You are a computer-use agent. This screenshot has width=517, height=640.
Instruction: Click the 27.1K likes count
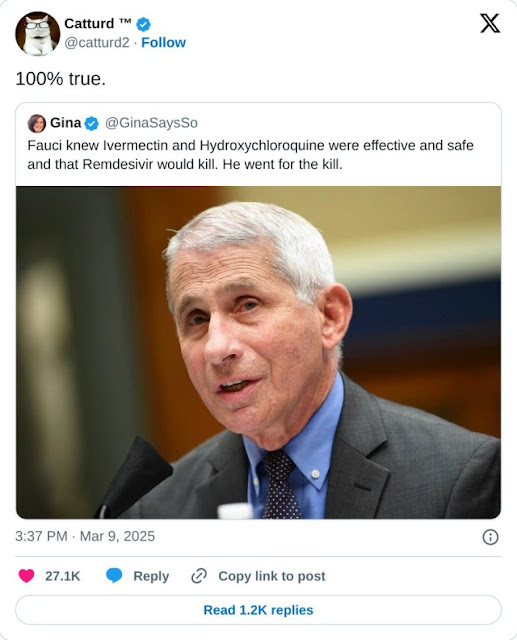click(x=62, y=576)
